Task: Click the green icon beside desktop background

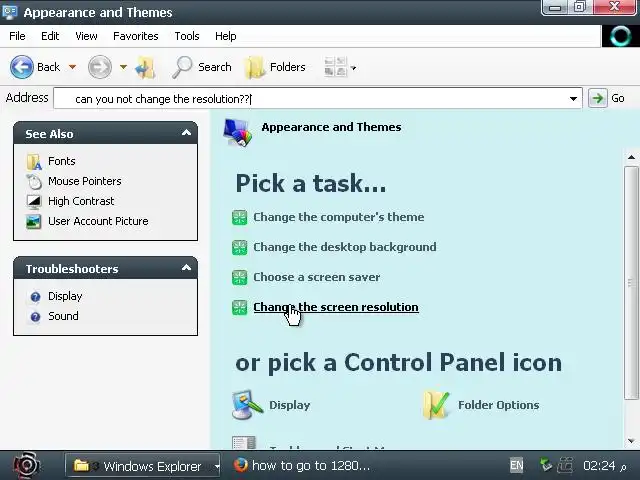Action: click(x=240, y=247)
